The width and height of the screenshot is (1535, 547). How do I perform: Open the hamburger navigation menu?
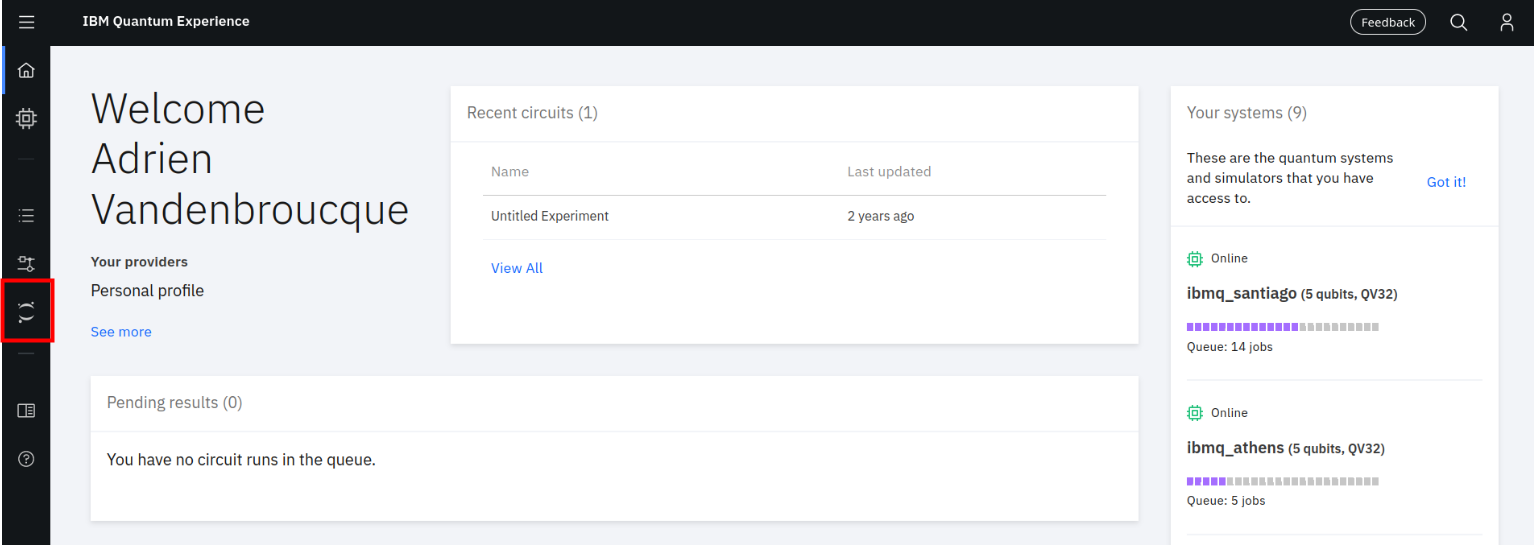(x=27, y=22)
